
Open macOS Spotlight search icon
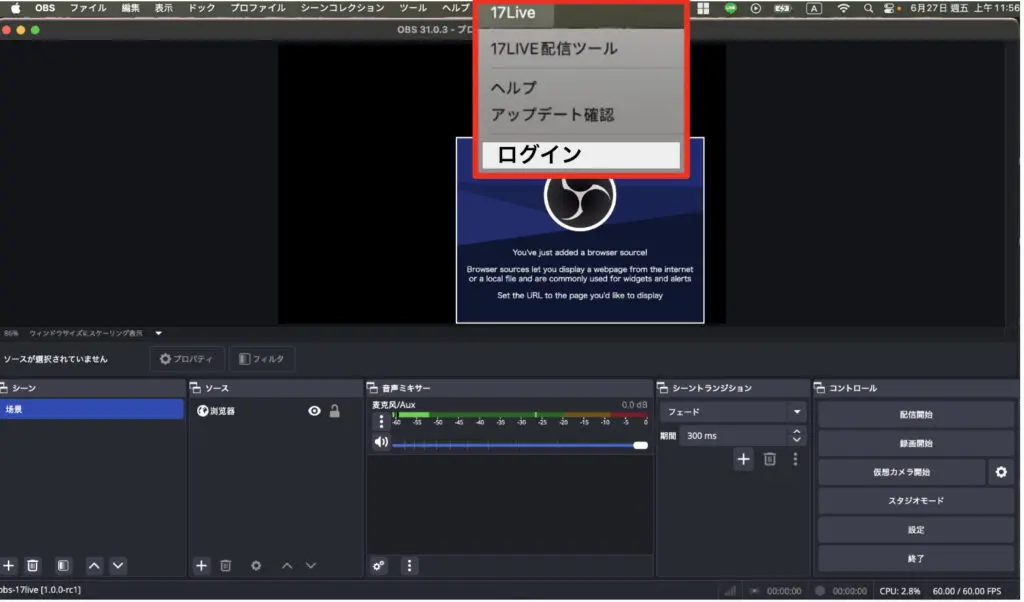pyautogui.click(x=868, y=8)
